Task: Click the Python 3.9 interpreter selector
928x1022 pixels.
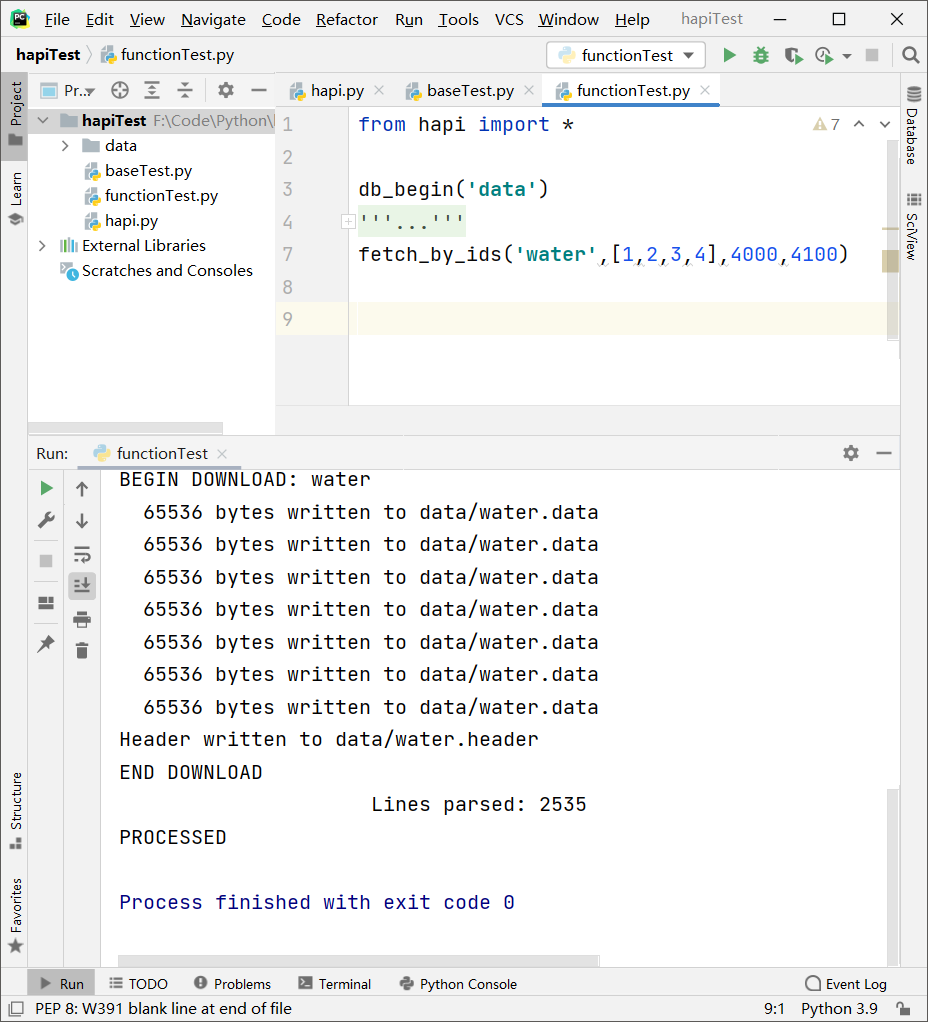Action: (839, 1009)
